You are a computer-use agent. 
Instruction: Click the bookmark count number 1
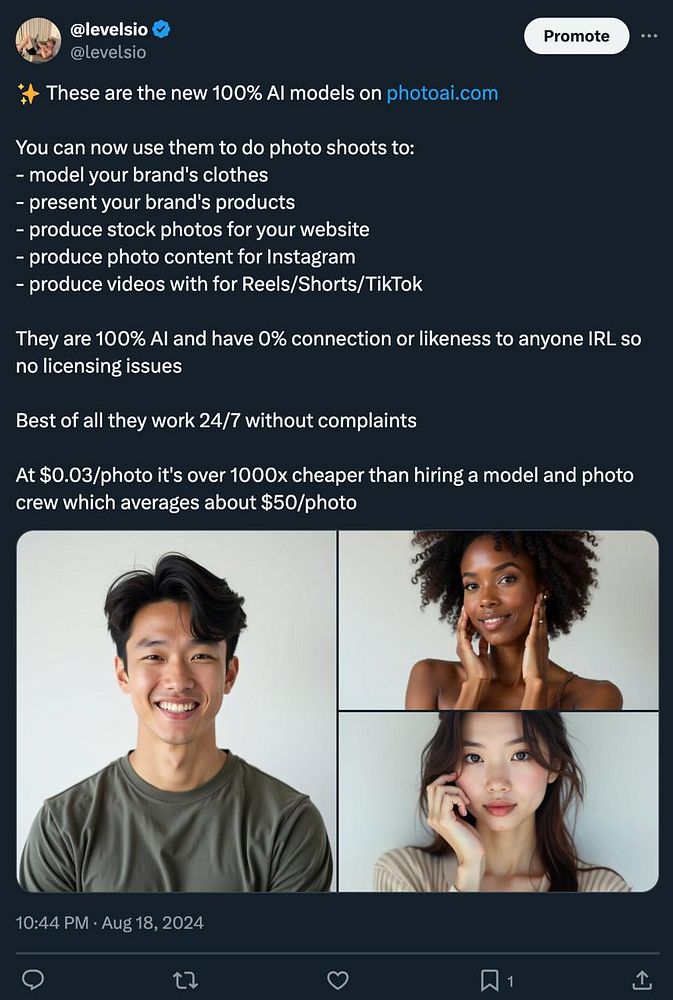510,981
